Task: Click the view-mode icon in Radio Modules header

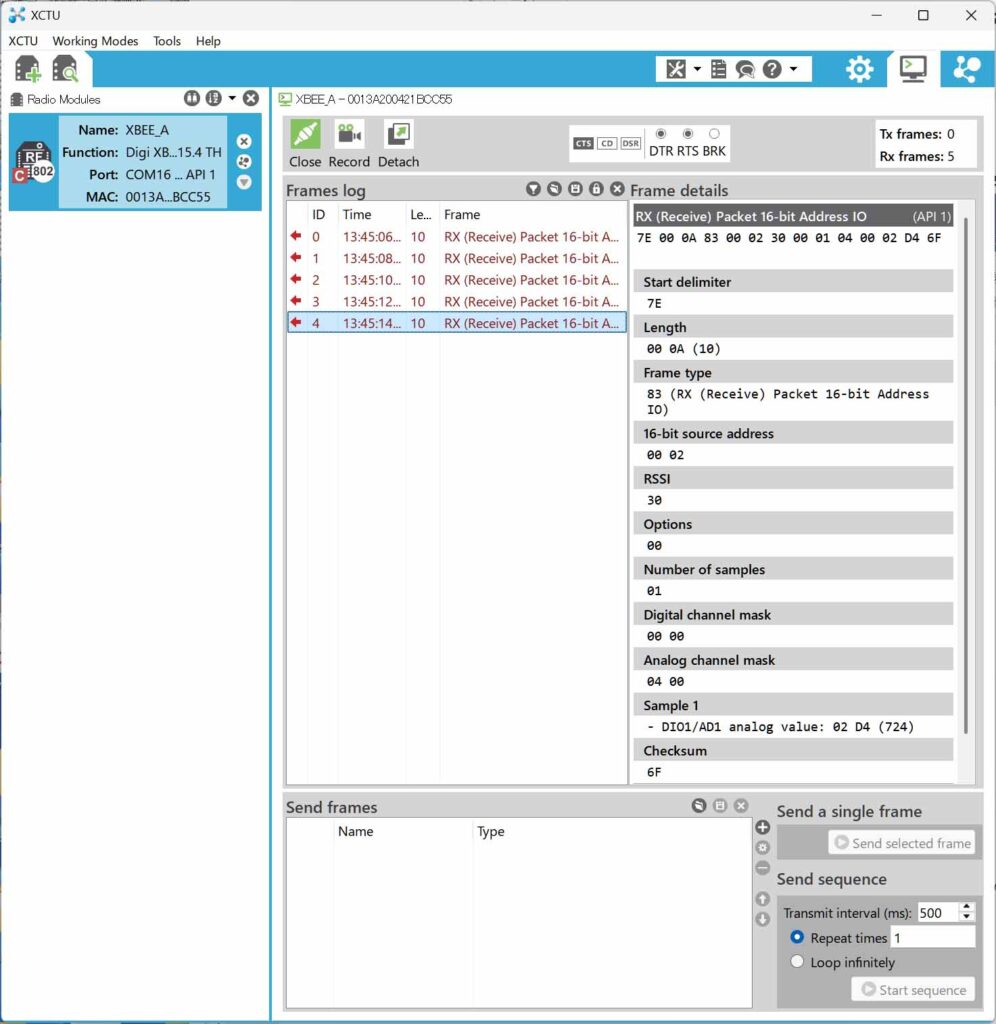Action: 191,99
